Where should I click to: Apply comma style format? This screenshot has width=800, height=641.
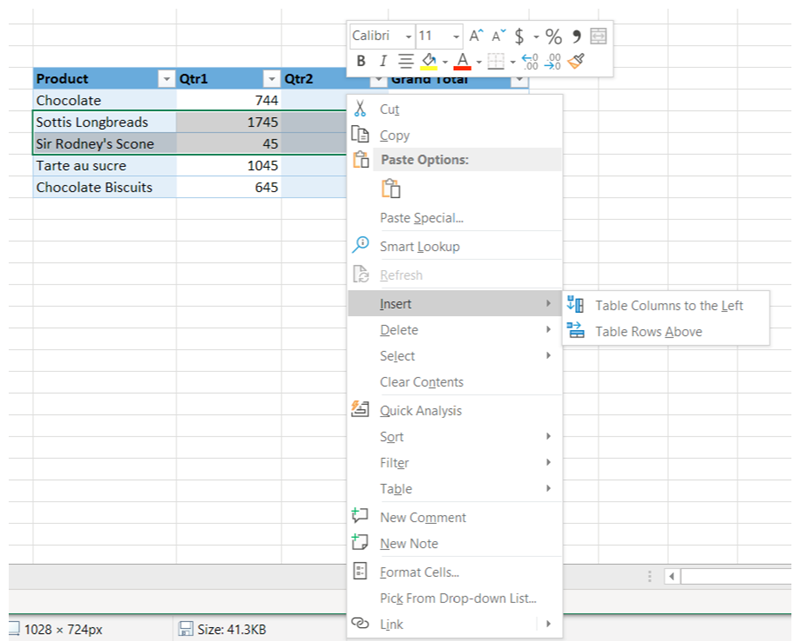click(x=577, y=36)
